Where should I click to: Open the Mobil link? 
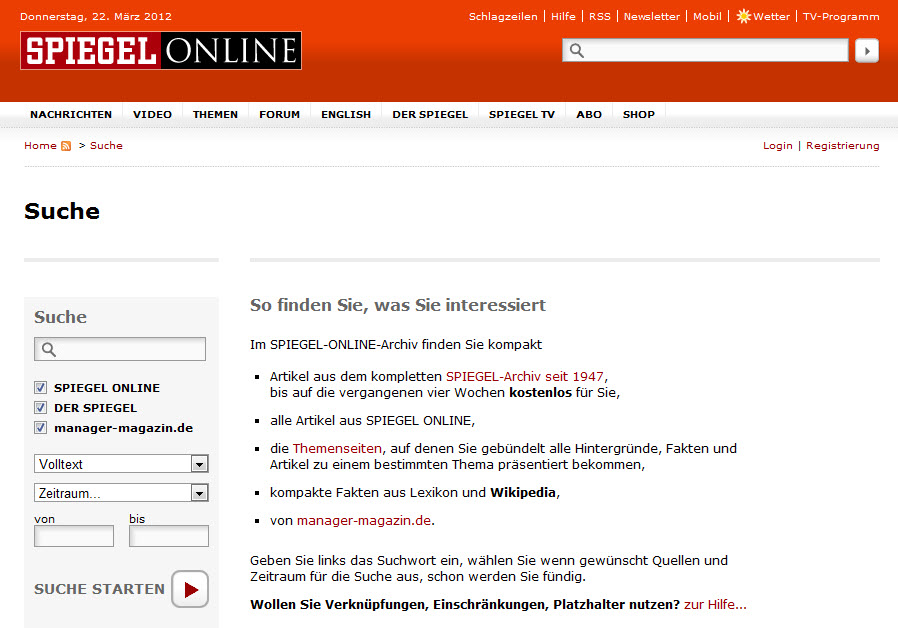tap(707, 17)
